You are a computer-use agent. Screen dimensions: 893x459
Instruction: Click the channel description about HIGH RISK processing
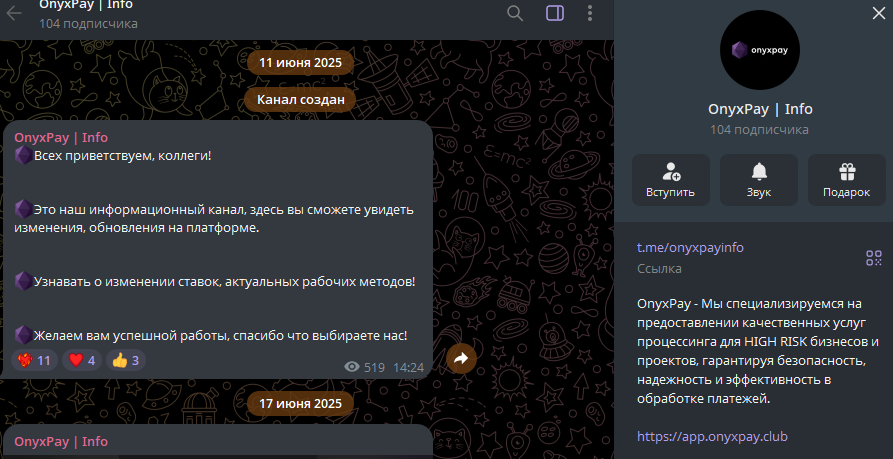pos(757,351)
